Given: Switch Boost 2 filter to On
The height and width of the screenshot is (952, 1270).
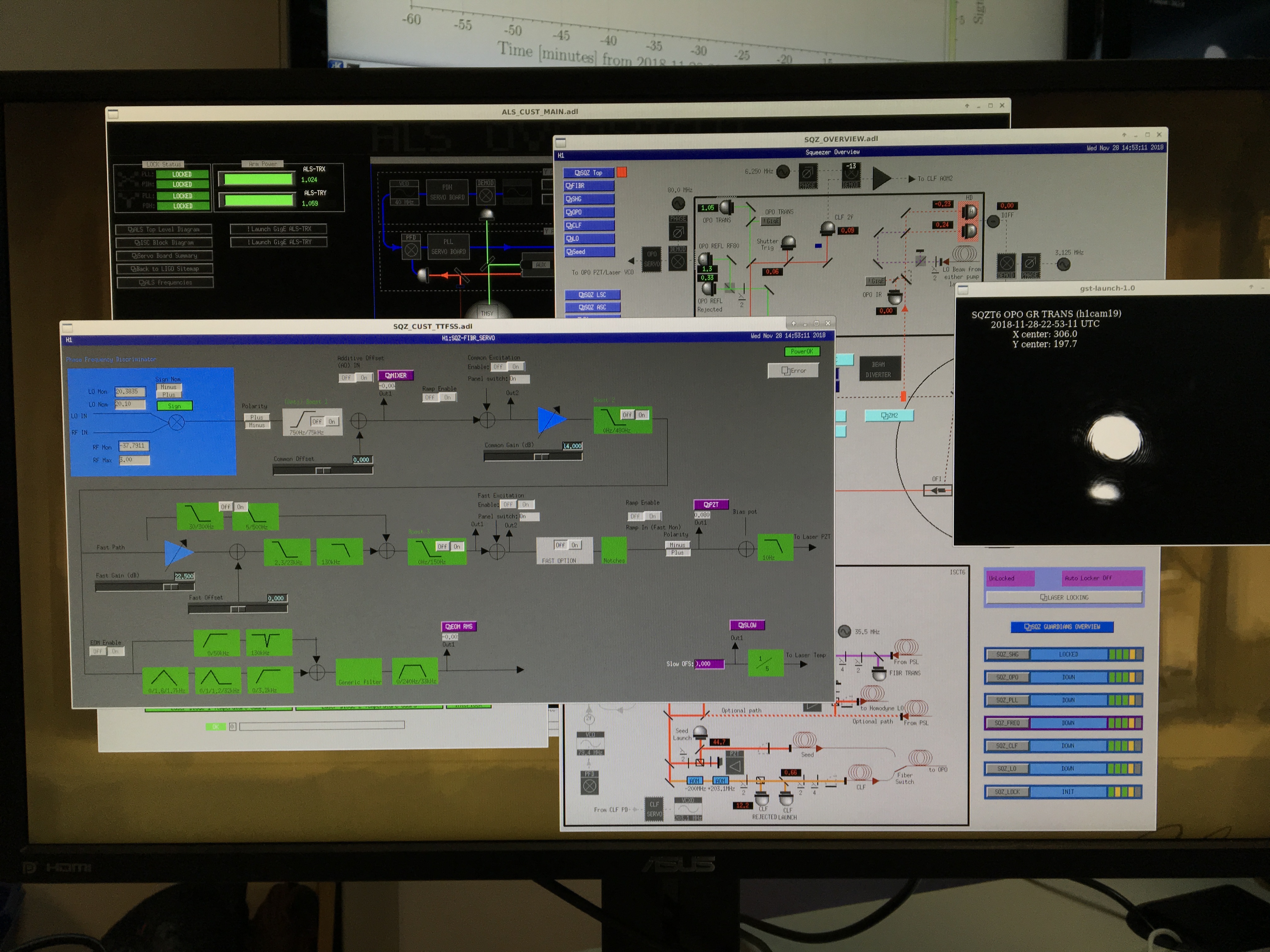Looking at the screenshot, I should click(x=642, y=414).
